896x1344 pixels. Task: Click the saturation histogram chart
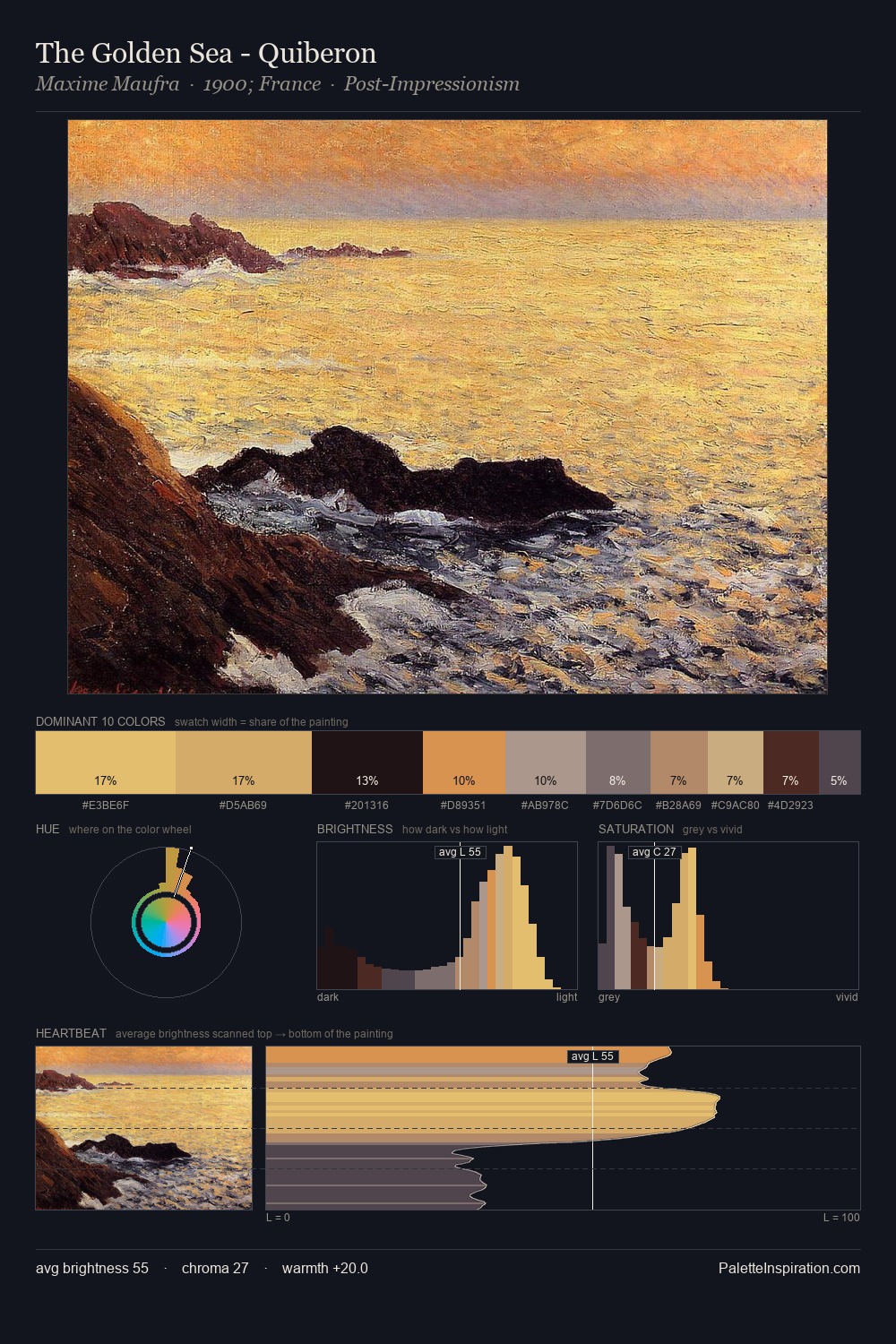tap(728, 916)
